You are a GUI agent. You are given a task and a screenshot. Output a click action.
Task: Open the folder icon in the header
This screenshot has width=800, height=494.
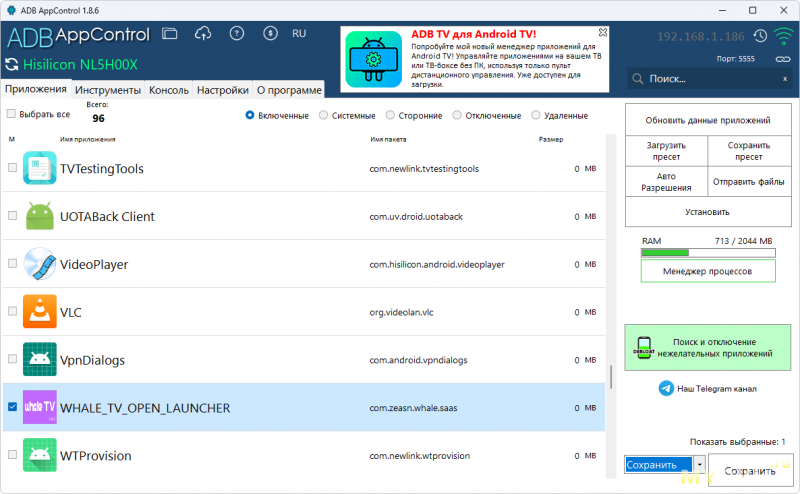169,34
